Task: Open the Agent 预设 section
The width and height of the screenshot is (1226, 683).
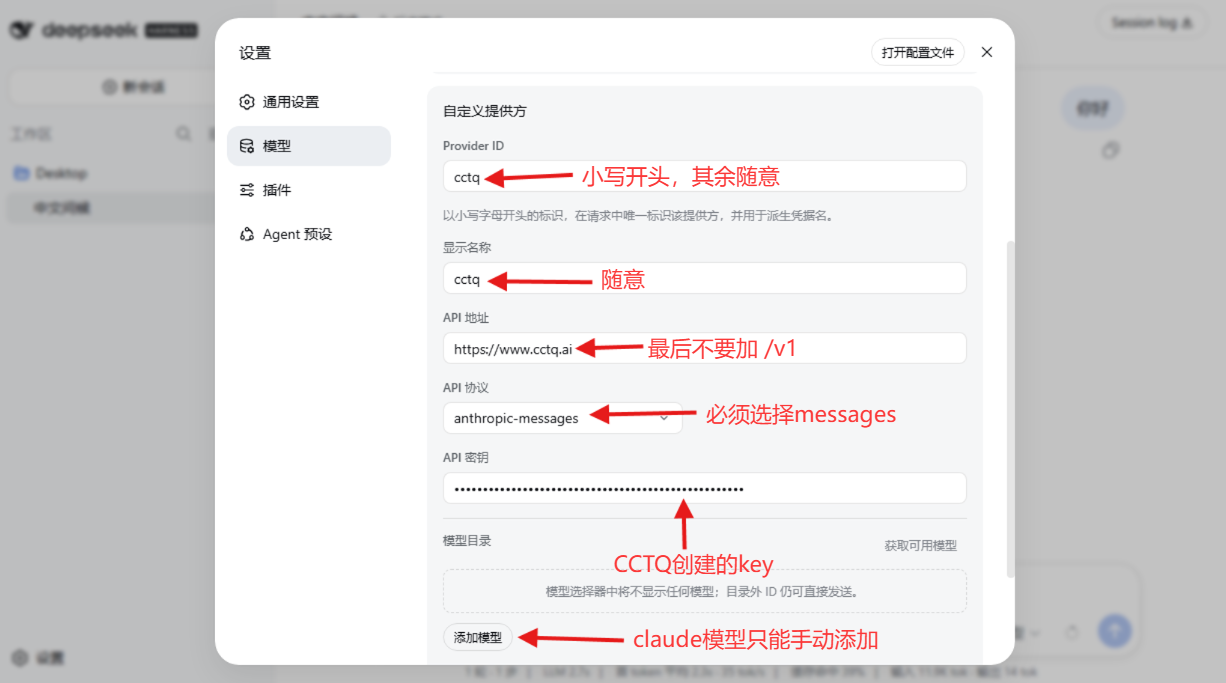Action: tap(309, 234)
